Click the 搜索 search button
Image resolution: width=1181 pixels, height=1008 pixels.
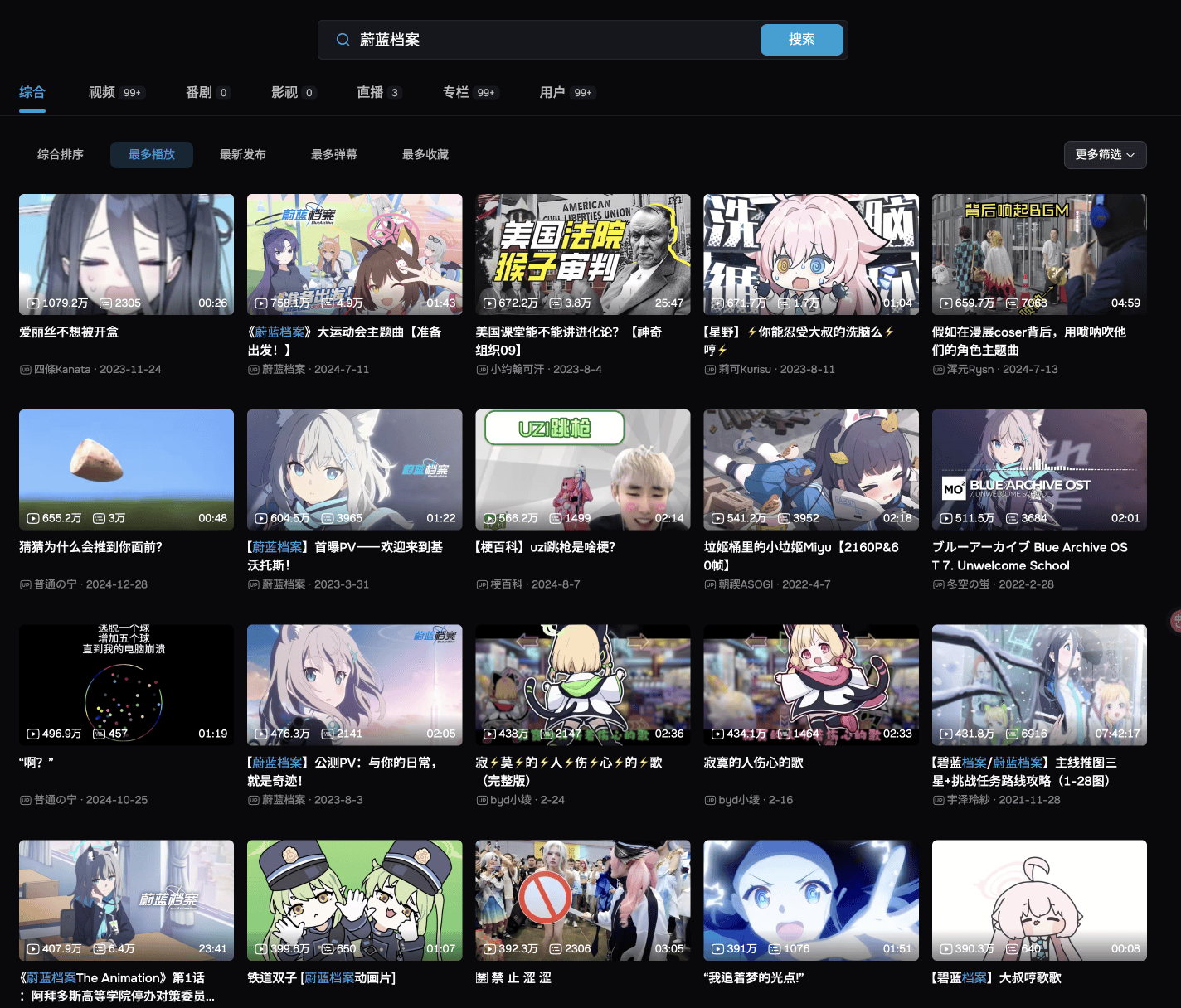click(801, 40)
